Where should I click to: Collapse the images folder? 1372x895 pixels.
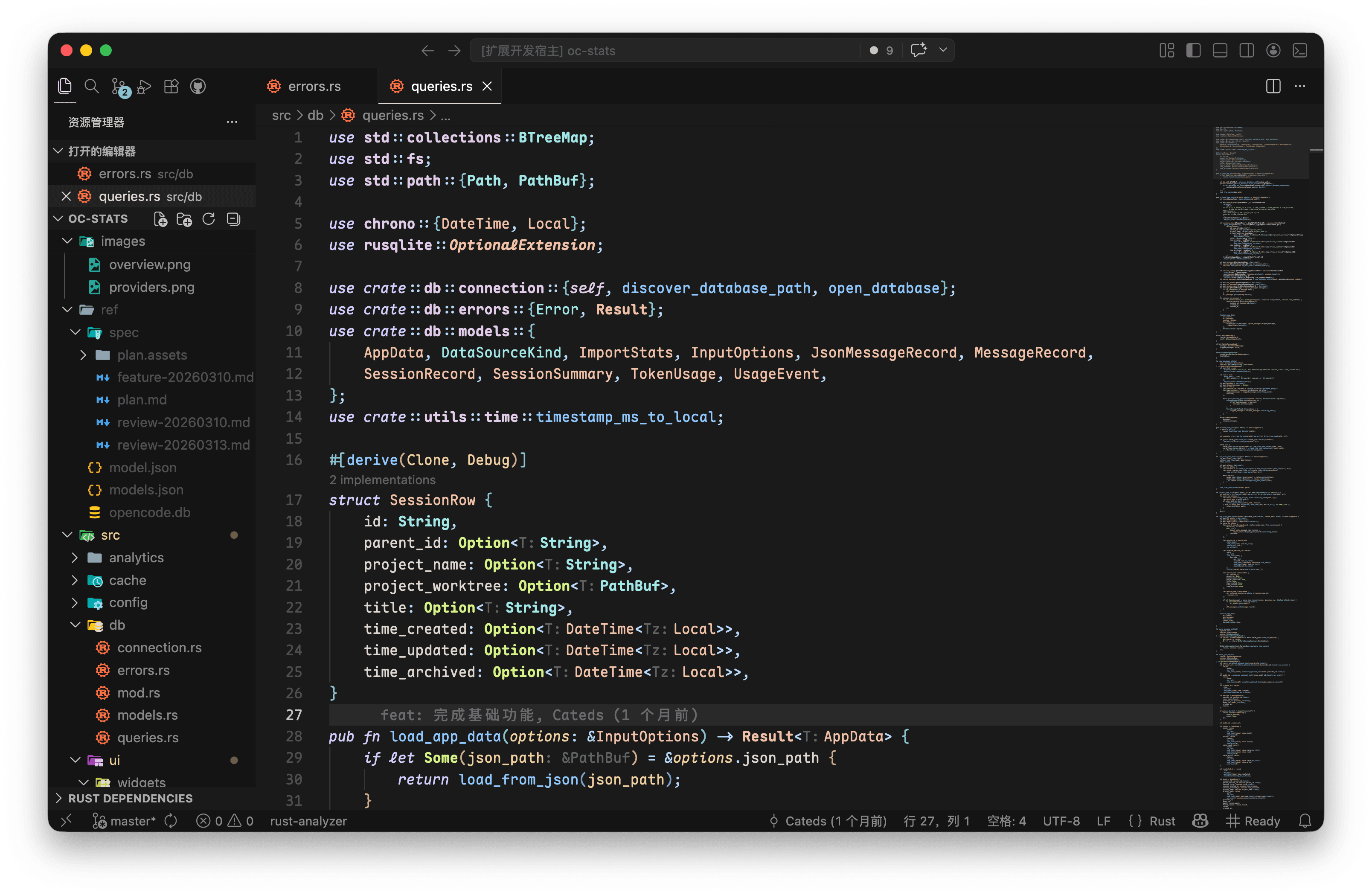67,241
